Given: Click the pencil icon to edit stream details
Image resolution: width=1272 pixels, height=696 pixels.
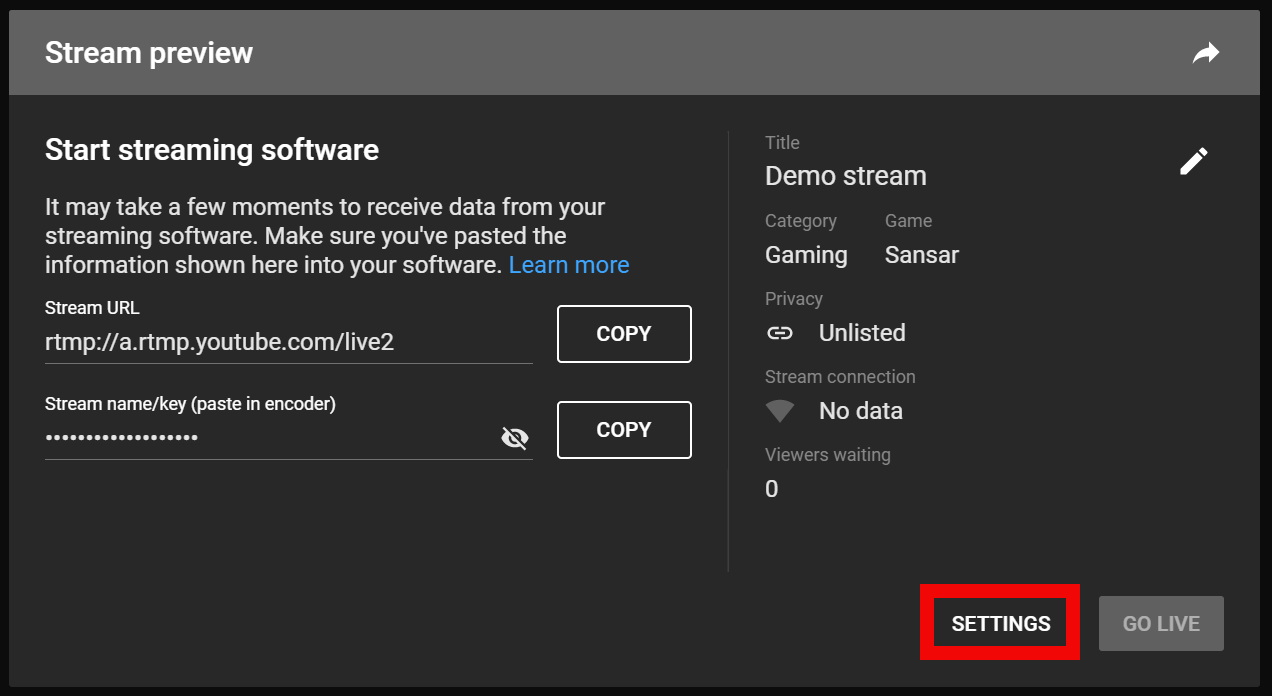Looking at the screenshot, I should coord(1193,161).
